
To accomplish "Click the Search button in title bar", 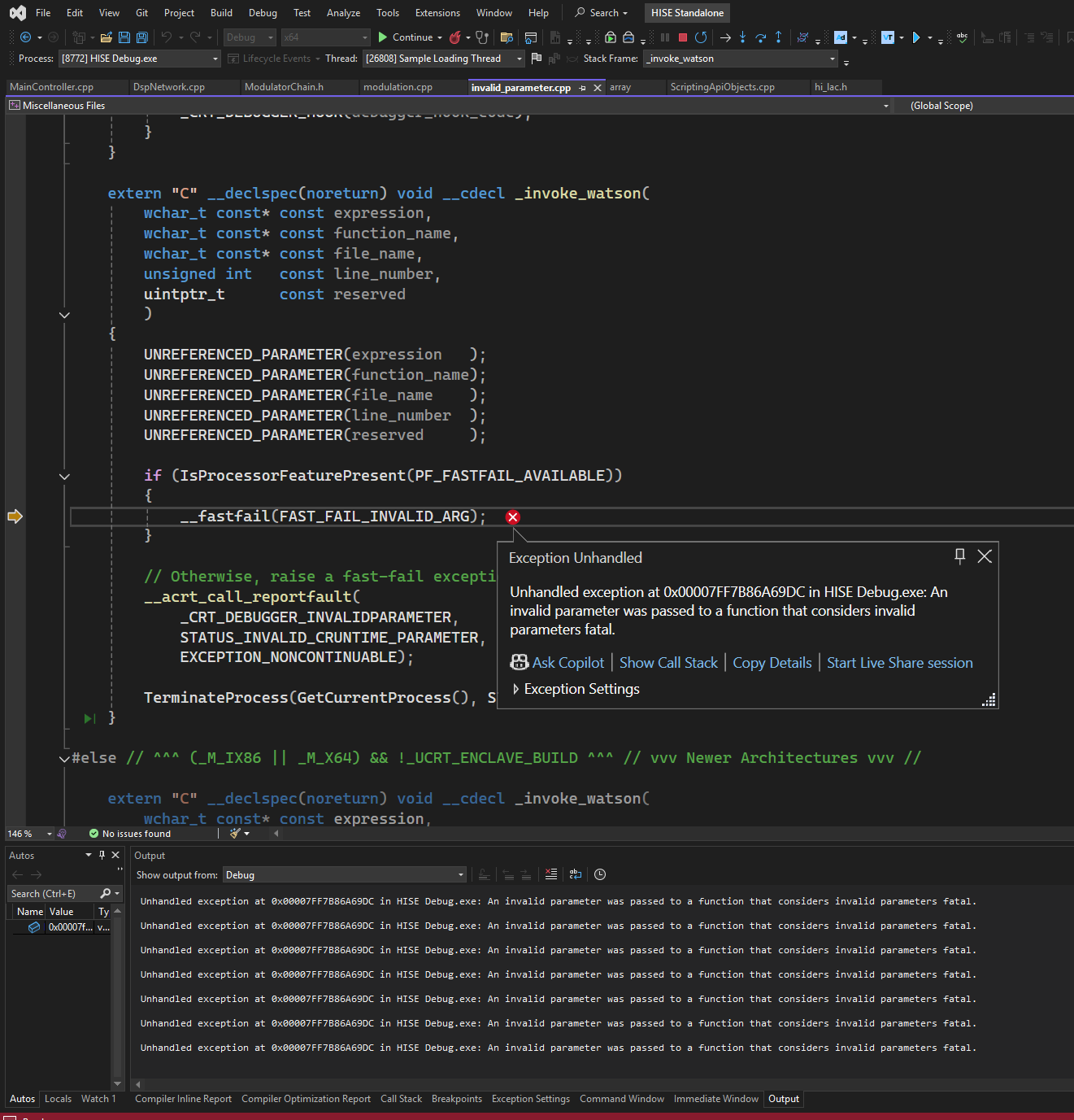I will (x=602, y=13).
